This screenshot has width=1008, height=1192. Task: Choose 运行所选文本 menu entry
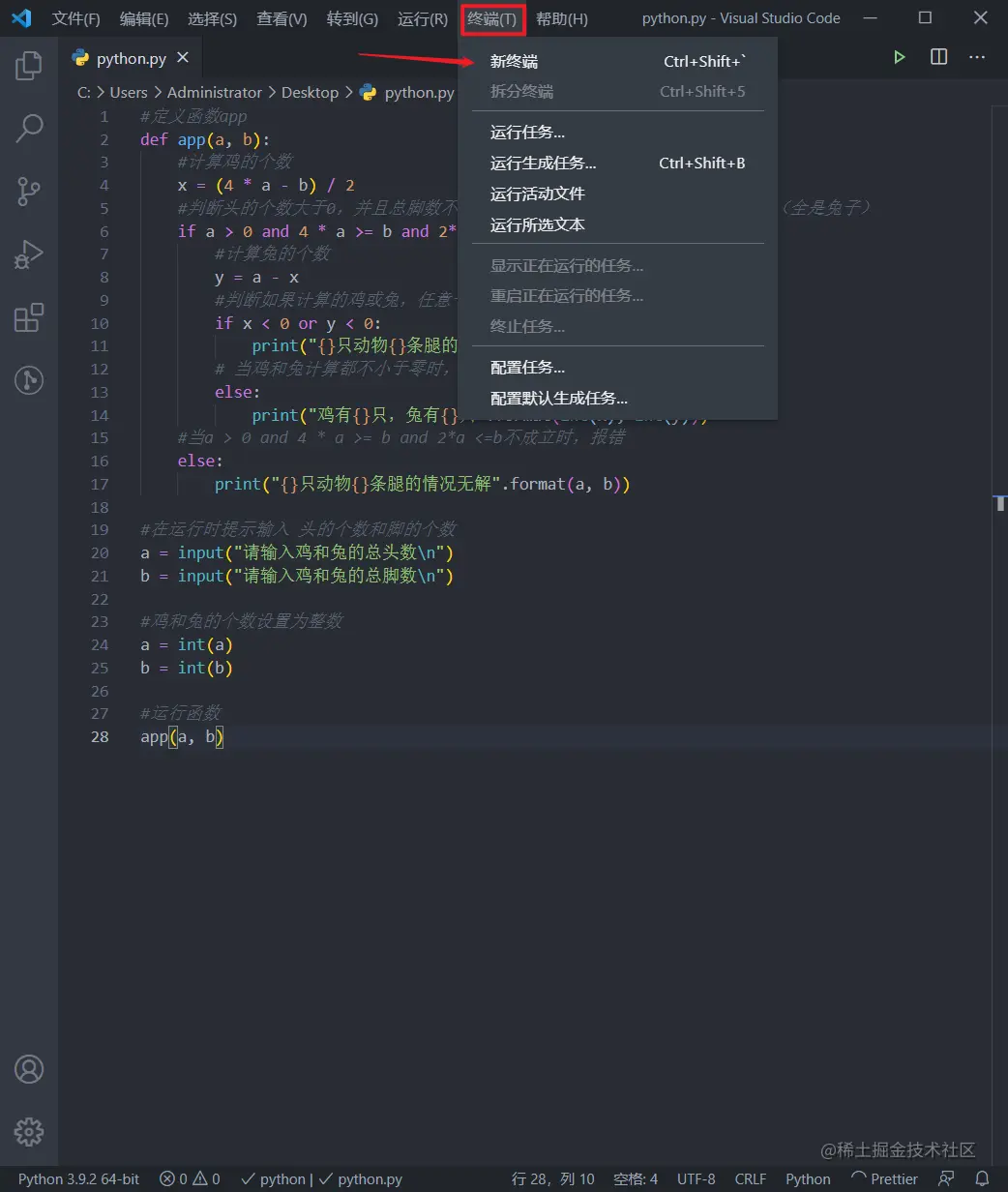(x=618, y=224)
